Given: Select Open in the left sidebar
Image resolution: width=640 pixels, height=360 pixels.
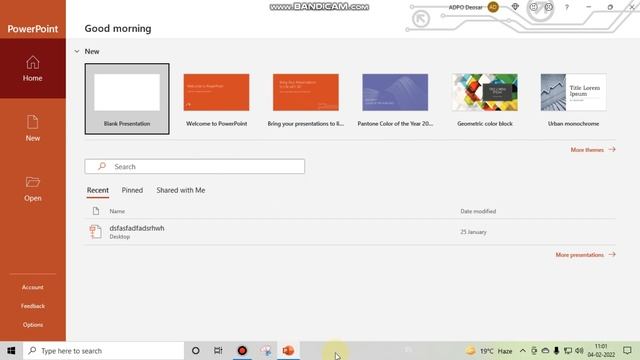Looking at the screenshot, I should [x=33, y=189].
